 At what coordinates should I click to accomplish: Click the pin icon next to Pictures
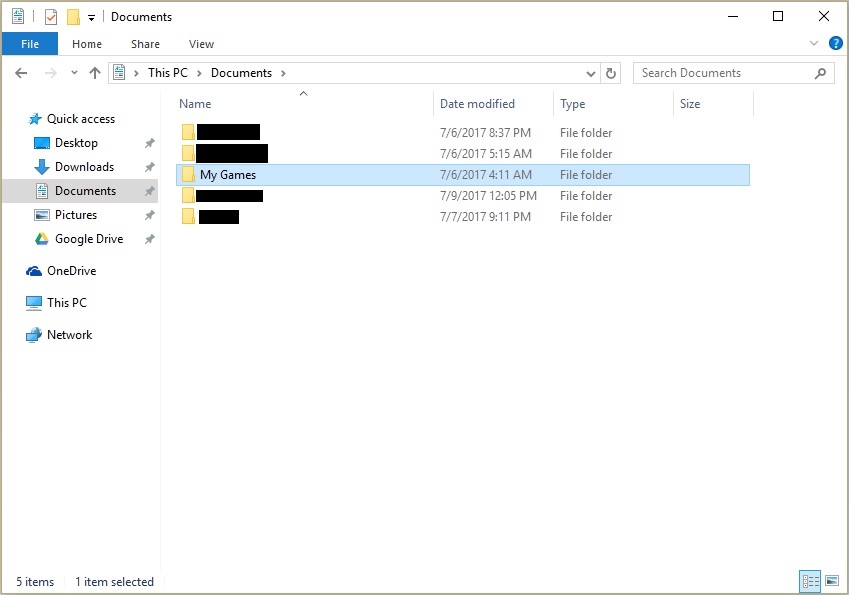[150, 215]
